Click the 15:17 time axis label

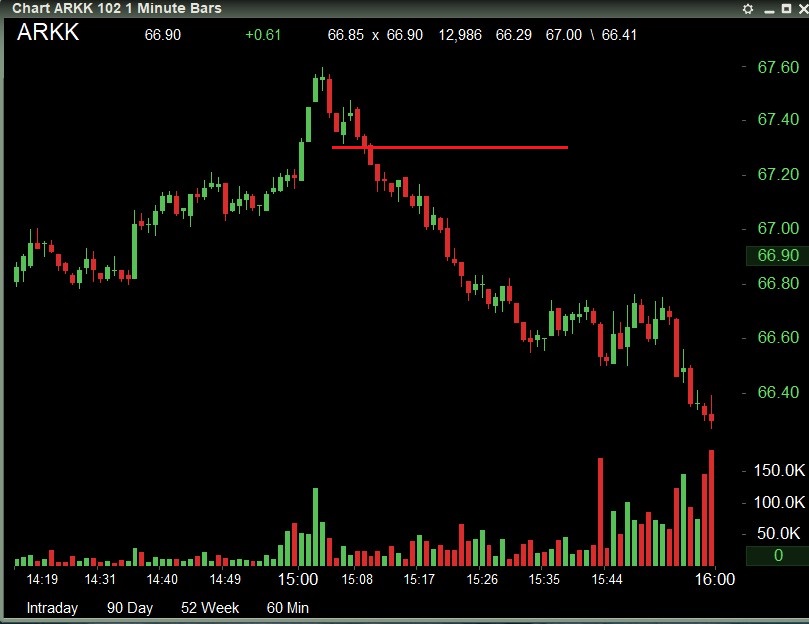coord(419,580)
